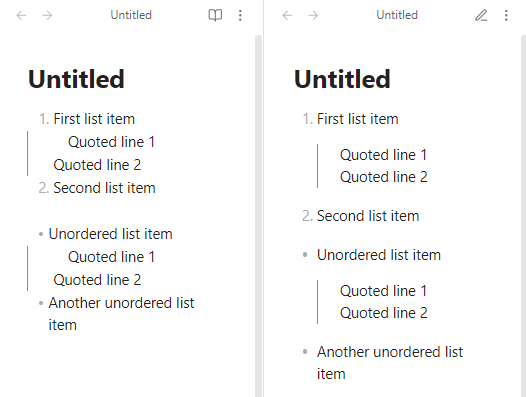Click the large Untitled heading in left editor

pyautogui.click(x=76, y=79)
